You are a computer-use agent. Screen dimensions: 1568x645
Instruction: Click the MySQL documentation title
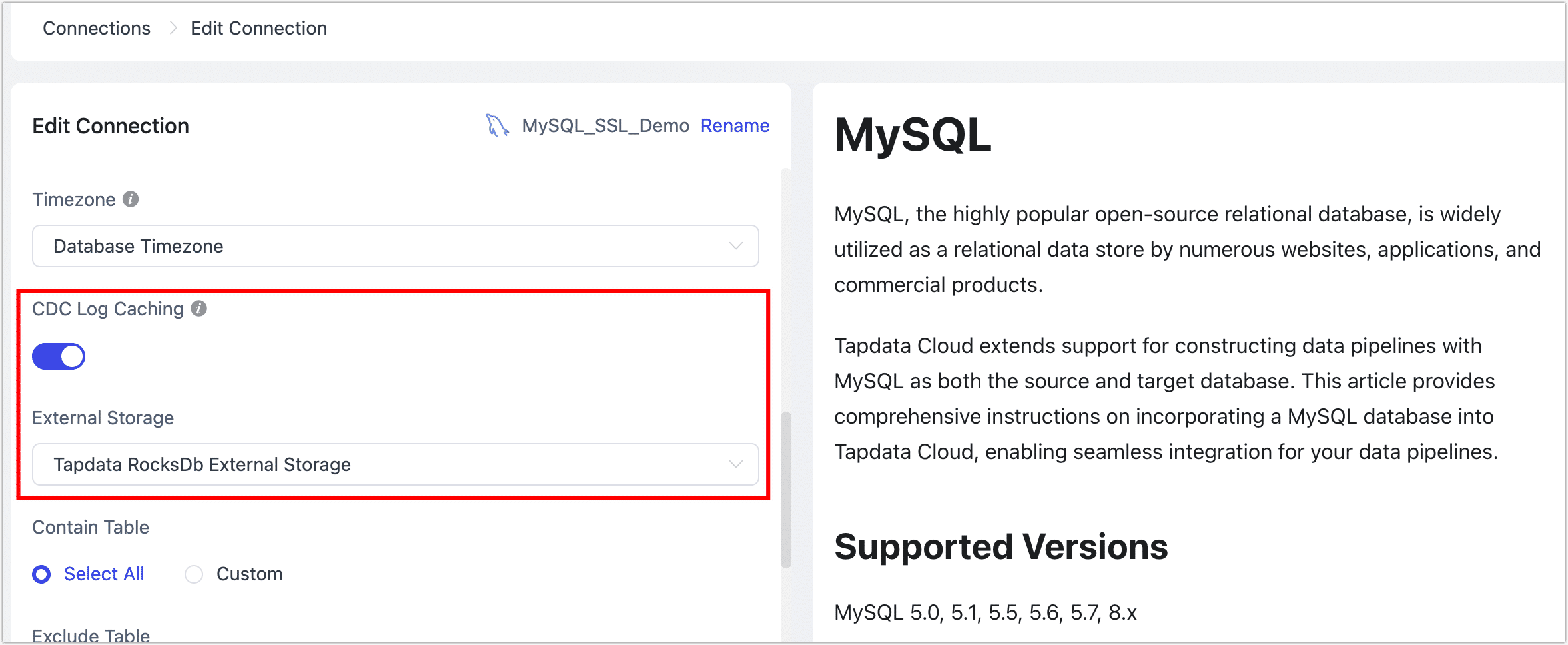click(913, 135)
